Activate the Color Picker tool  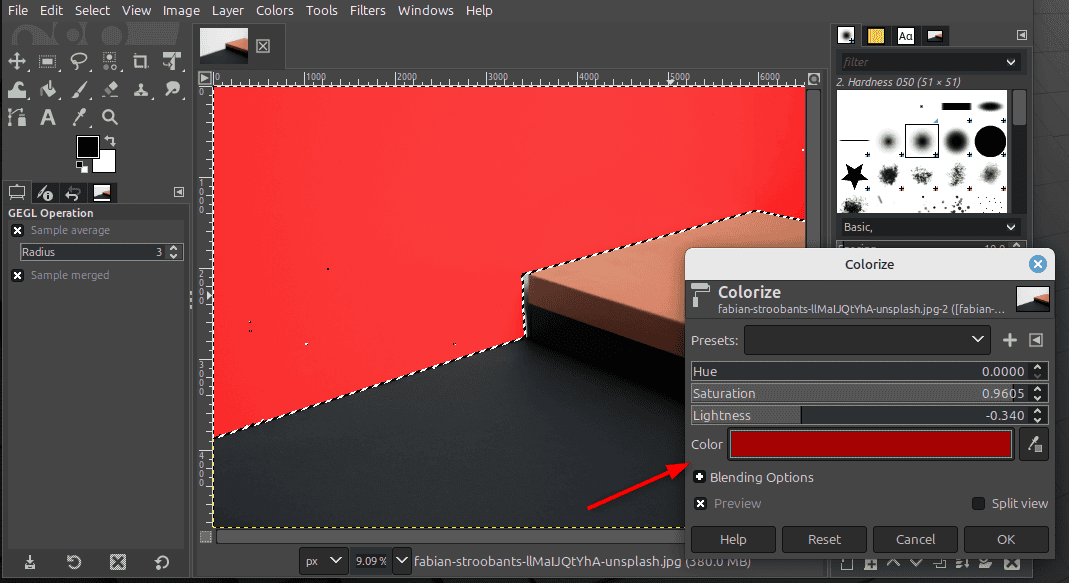[x=78, y=118]
